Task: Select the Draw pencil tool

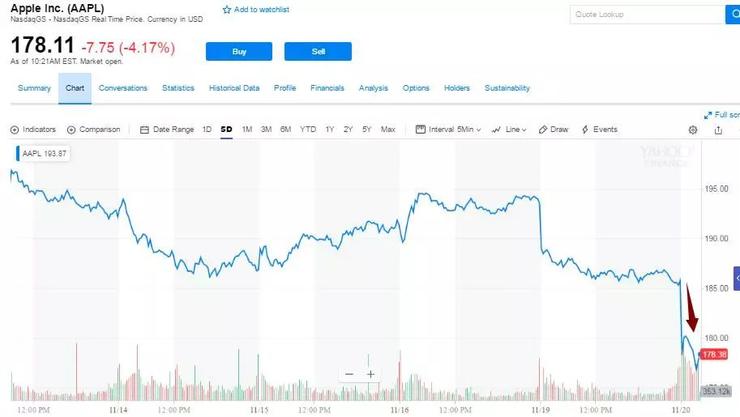Action: (553, 129)
